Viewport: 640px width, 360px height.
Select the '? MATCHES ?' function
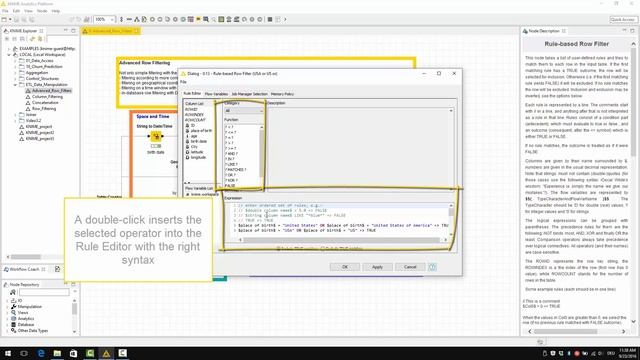point(236,169)
